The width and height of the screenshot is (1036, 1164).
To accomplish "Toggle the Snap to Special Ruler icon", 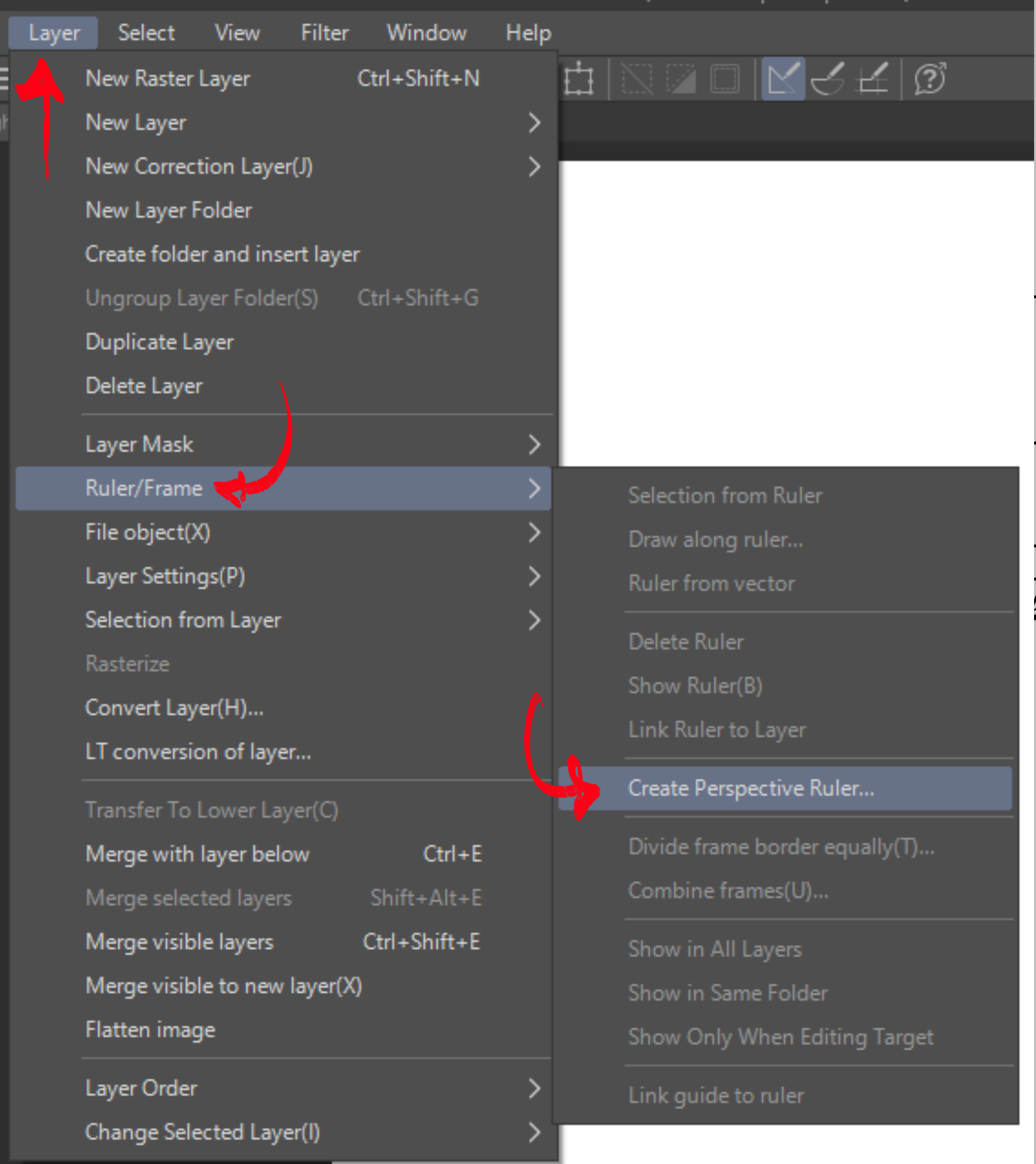I will point(829,79).
